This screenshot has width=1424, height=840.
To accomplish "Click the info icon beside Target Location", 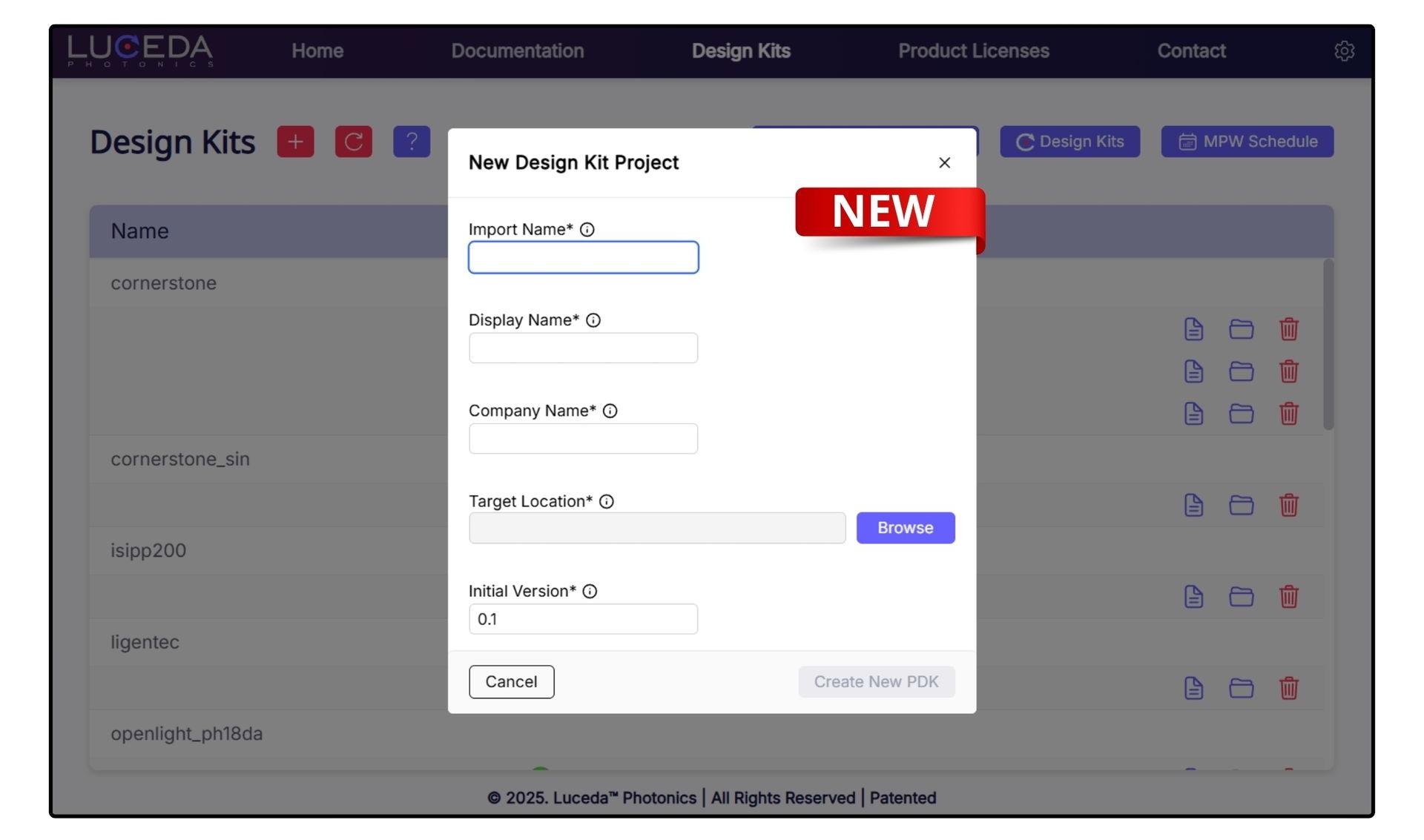I will (607, 502).
